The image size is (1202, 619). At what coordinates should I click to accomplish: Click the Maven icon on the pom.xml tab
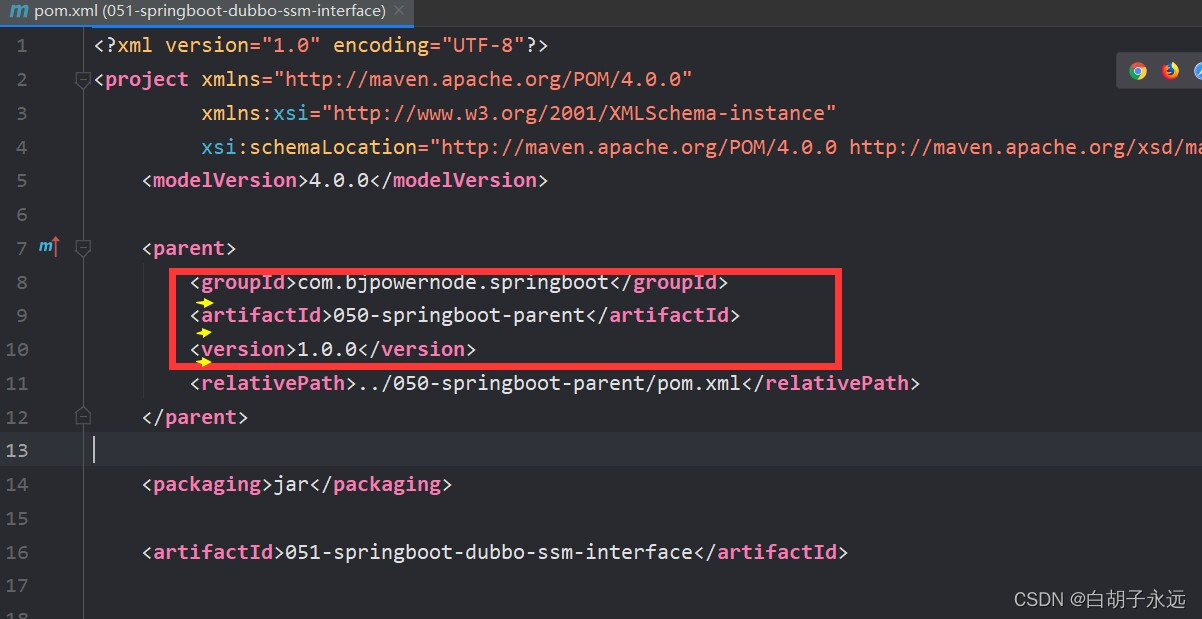(18, 11)
